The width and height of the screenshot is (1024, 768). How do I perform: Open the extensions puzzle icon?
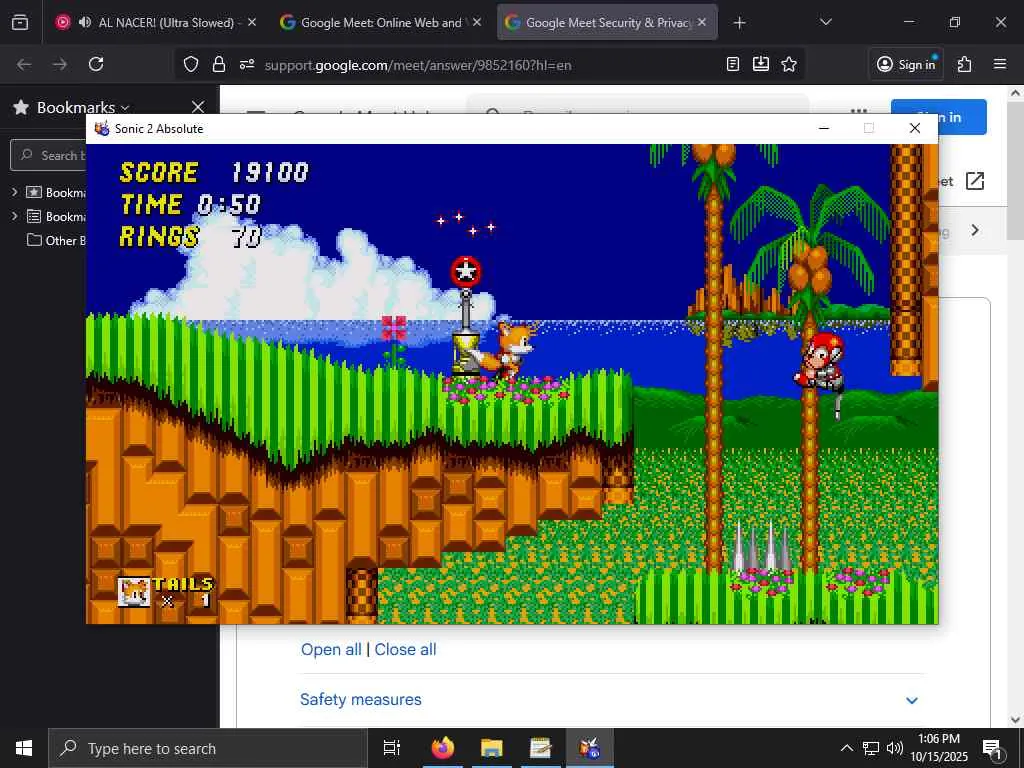[x=965, y=64]
